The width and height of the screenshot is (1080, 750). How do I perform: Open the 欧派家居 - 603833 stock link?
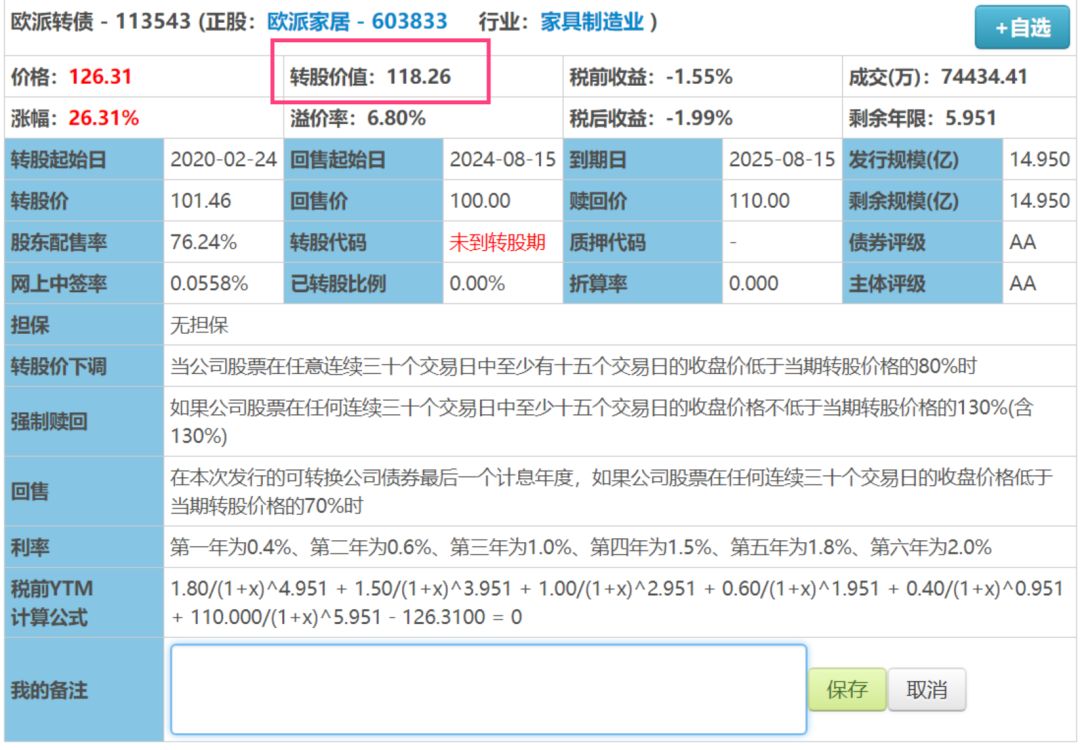357,21
